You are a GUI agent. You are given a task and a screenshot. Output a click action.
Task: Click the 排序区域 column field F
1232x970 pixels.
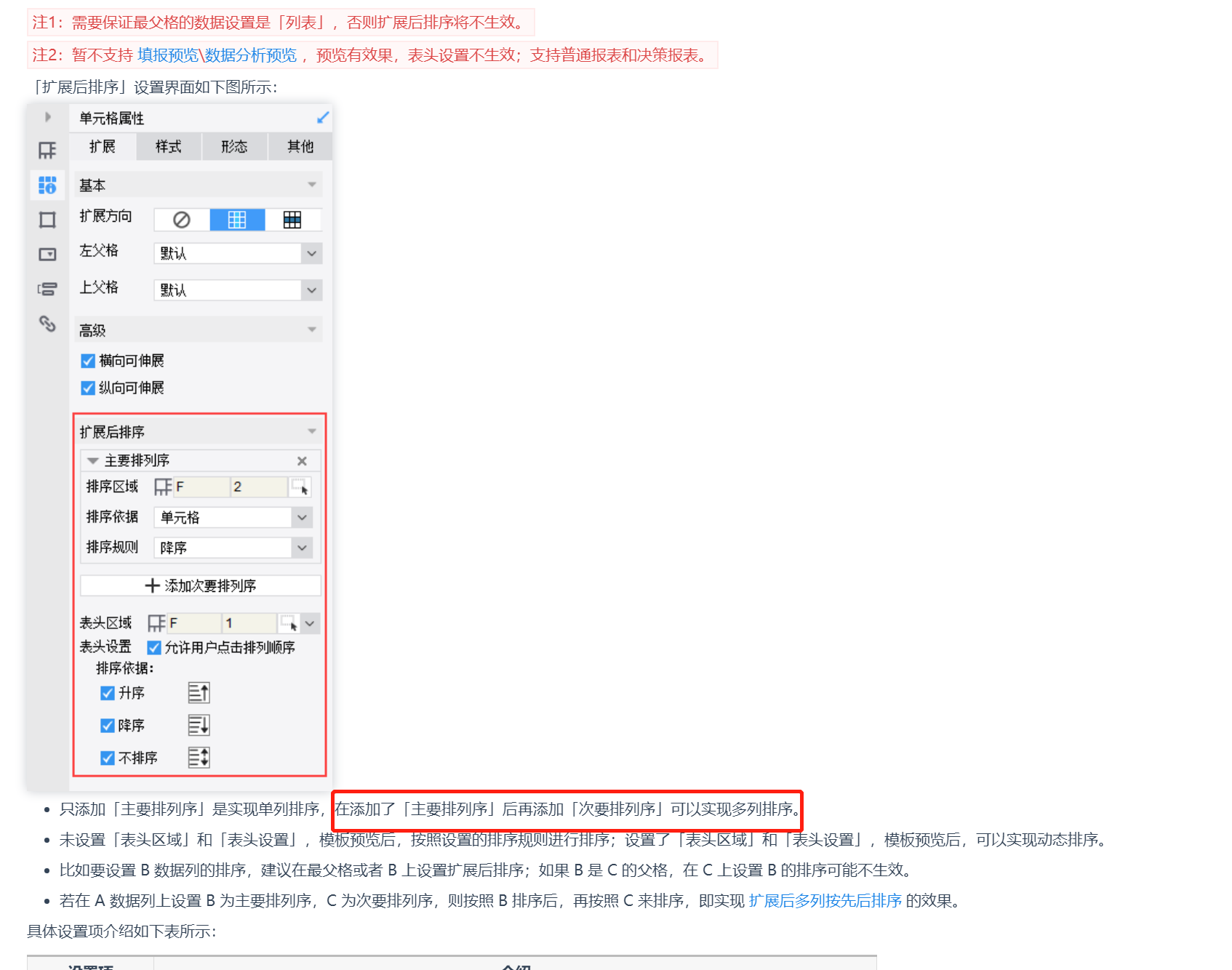(201, 487)
